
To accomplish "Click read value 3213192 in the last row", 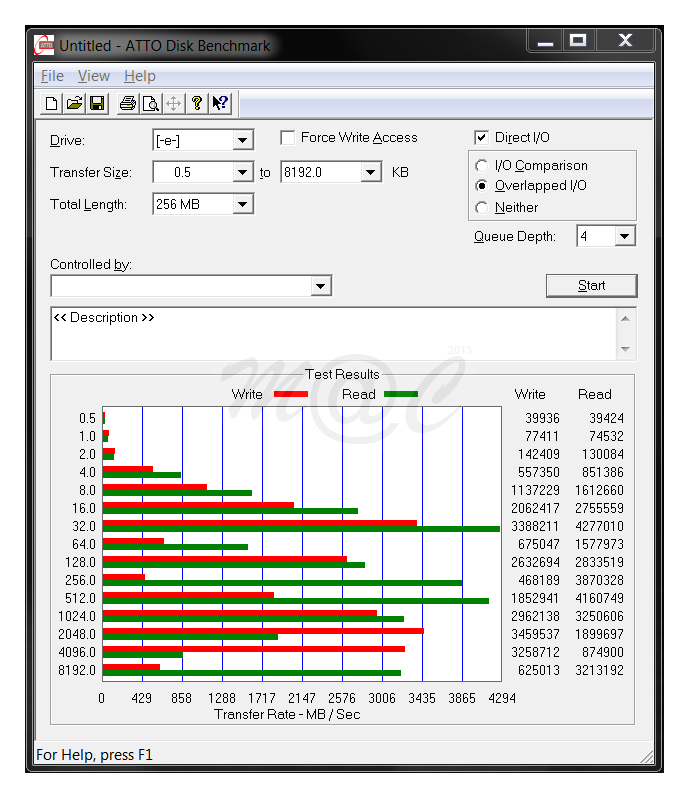I will tap(599, 670).
